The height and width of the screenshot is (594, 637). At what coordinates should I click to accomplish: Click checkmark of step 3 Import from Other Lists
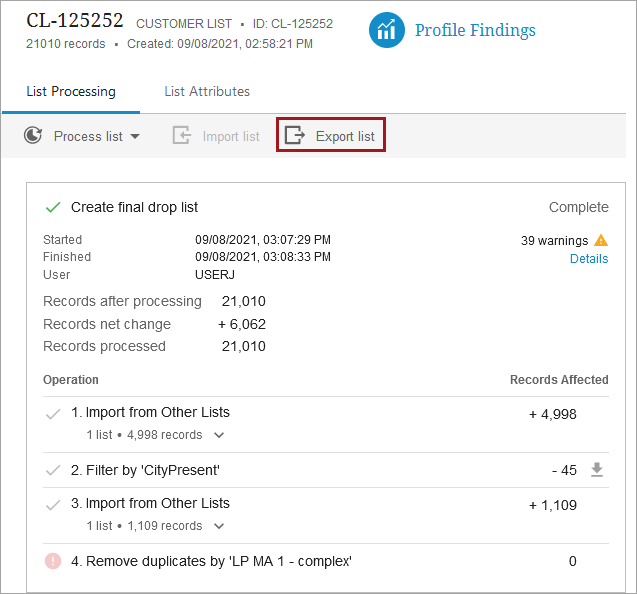point(53,505)
